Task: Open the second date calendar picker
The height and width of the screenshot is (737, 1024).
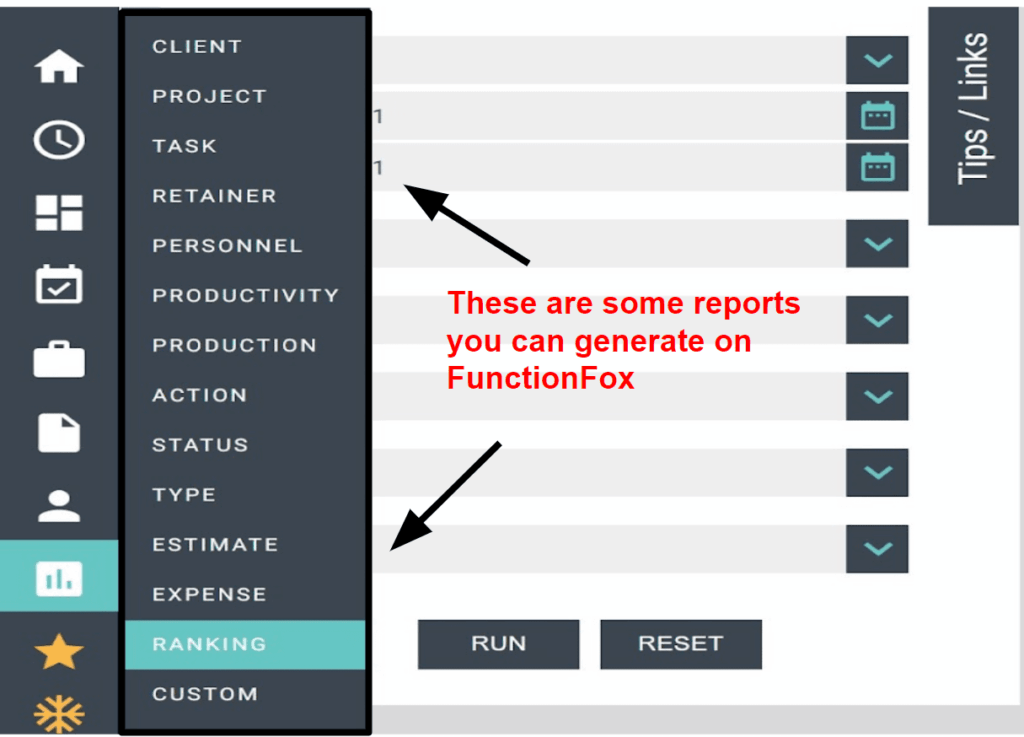Action: 877,168
